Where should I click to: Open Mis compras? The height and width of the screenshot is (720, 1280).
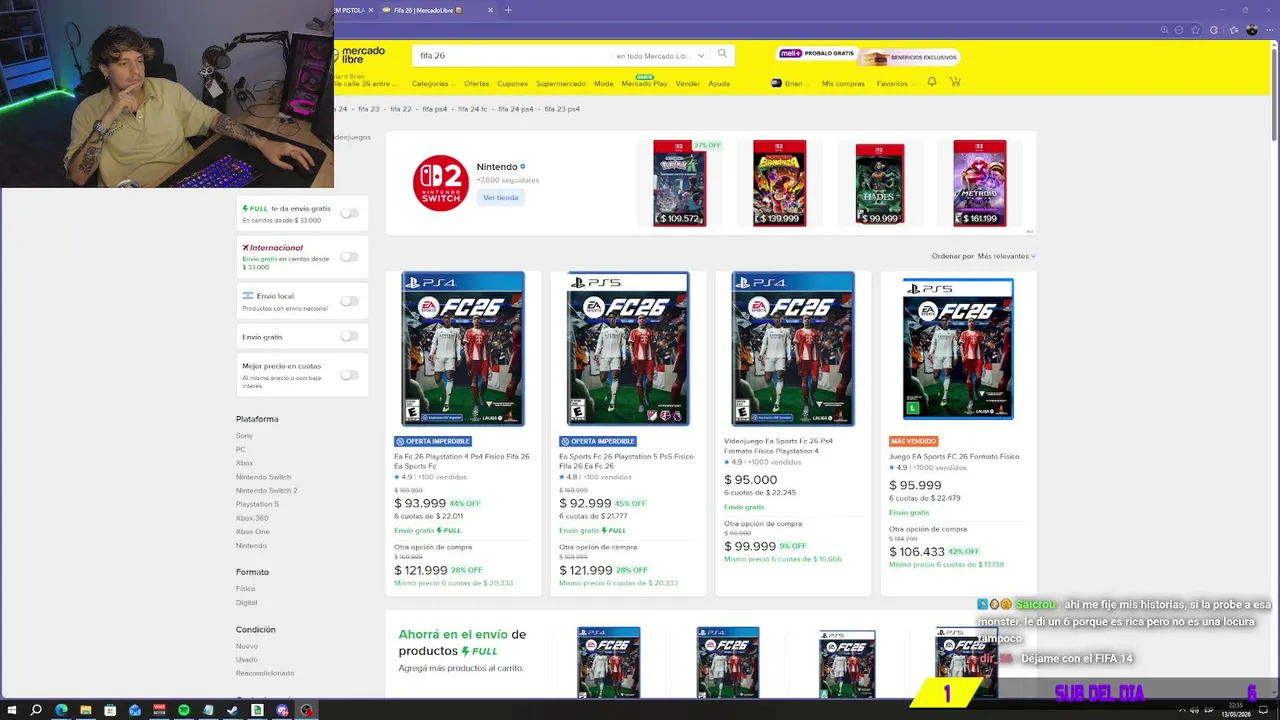point(843,84)
